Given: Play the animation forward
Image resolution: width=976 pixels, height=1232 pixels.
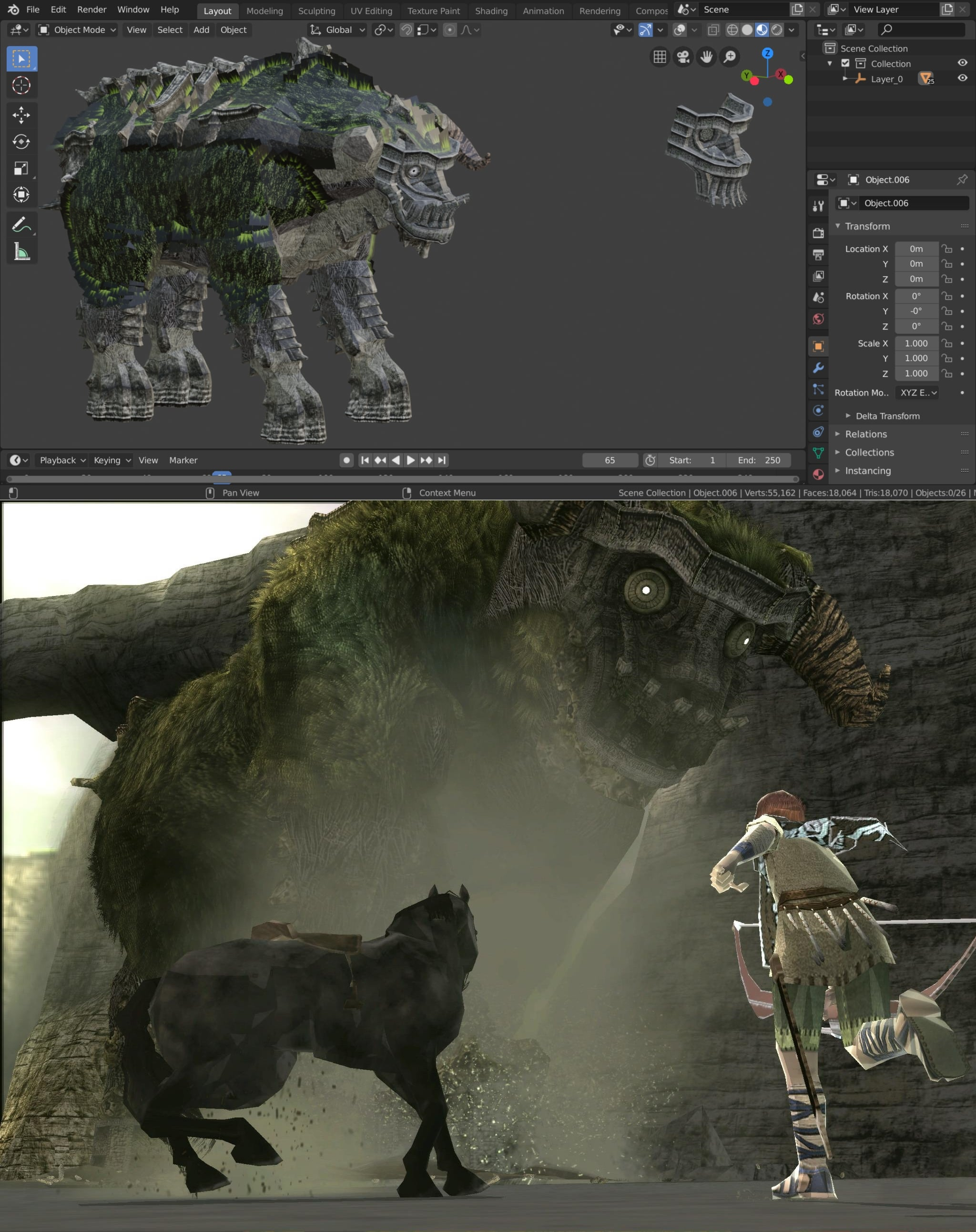Looking at the screenshot, I should [411, 460].
